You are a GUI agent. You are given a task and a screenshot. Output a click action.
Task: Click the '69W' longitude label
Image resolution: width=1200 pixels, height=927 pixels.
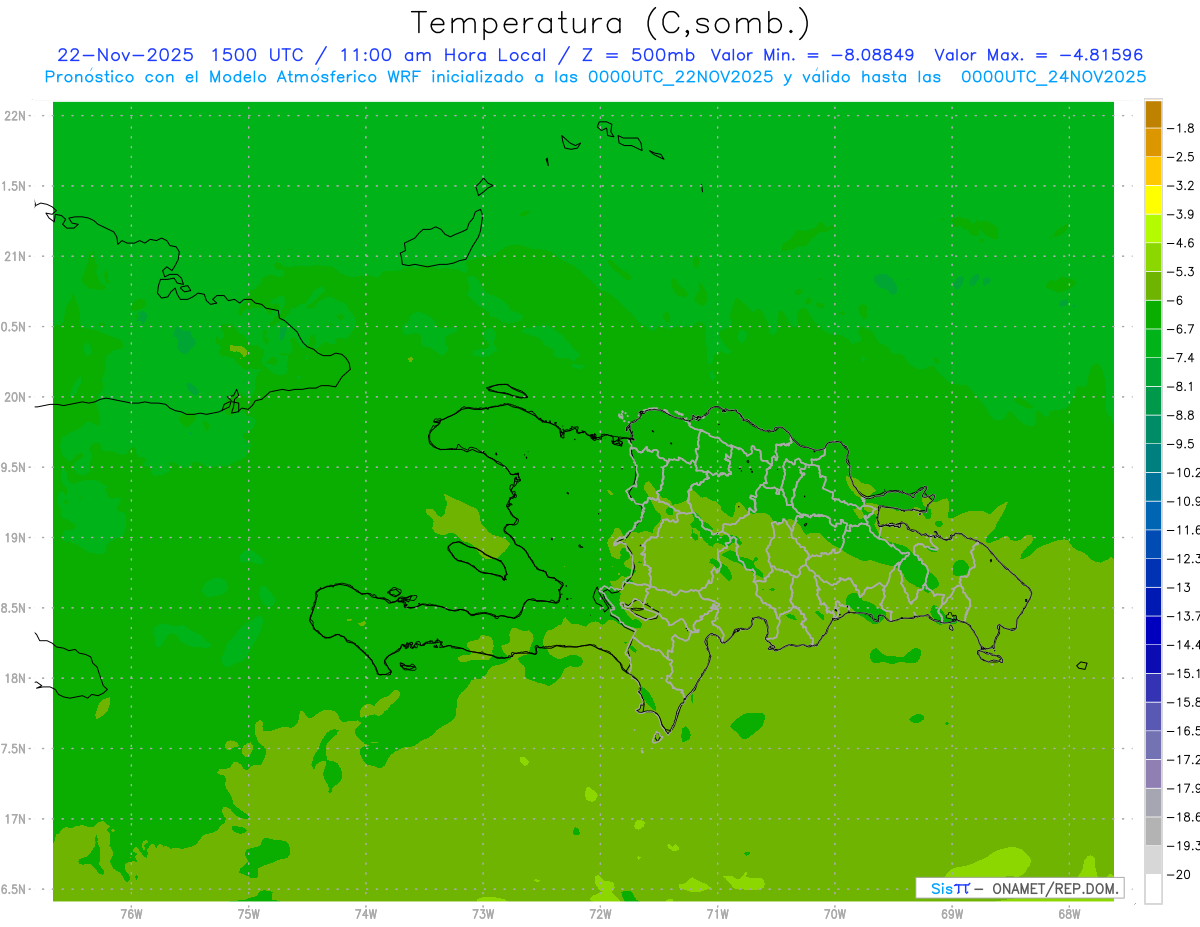pos(952,914)
